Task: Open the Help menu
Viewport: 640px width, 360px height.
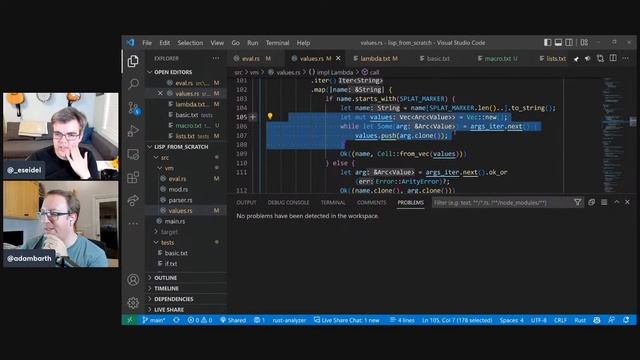Action: click(x=303, y=43)
